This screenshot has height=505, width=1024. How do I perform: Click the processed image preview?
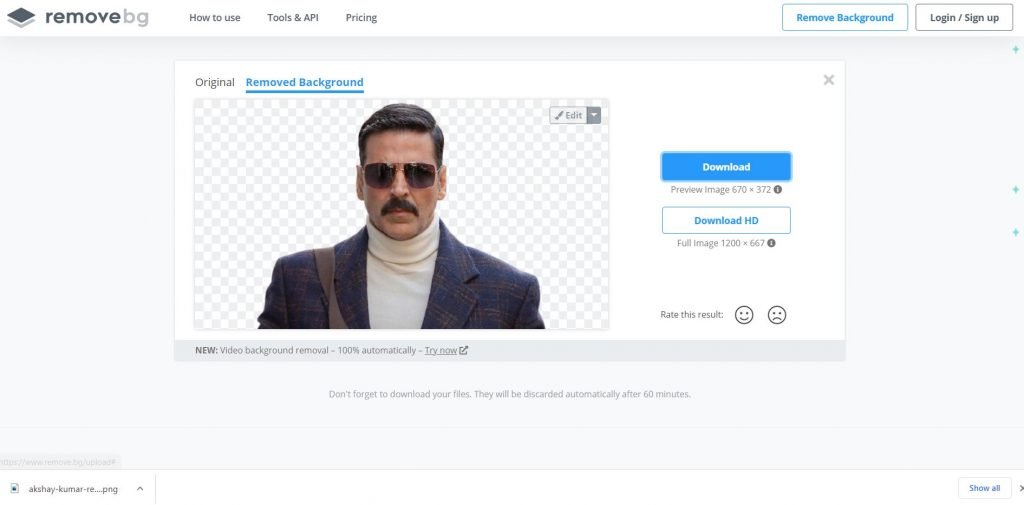coord(400,230)
